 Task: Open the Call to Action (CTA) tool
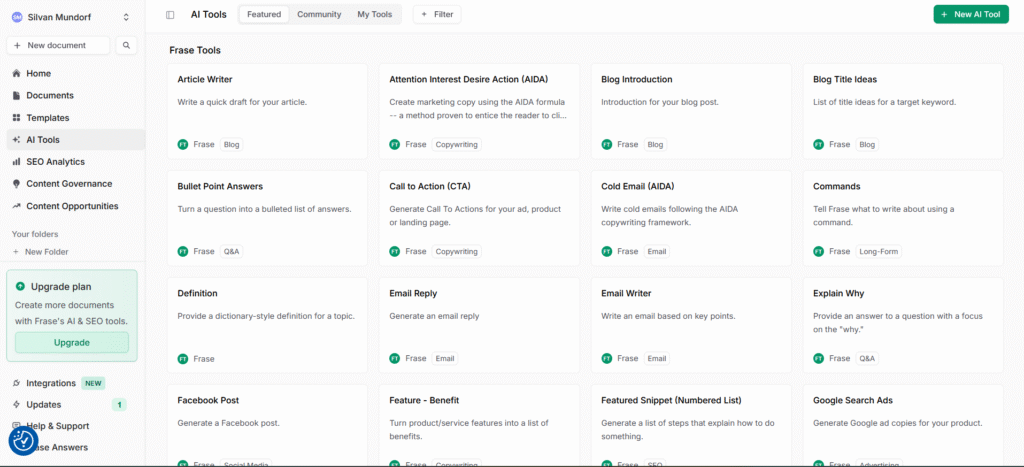(479, 218)
